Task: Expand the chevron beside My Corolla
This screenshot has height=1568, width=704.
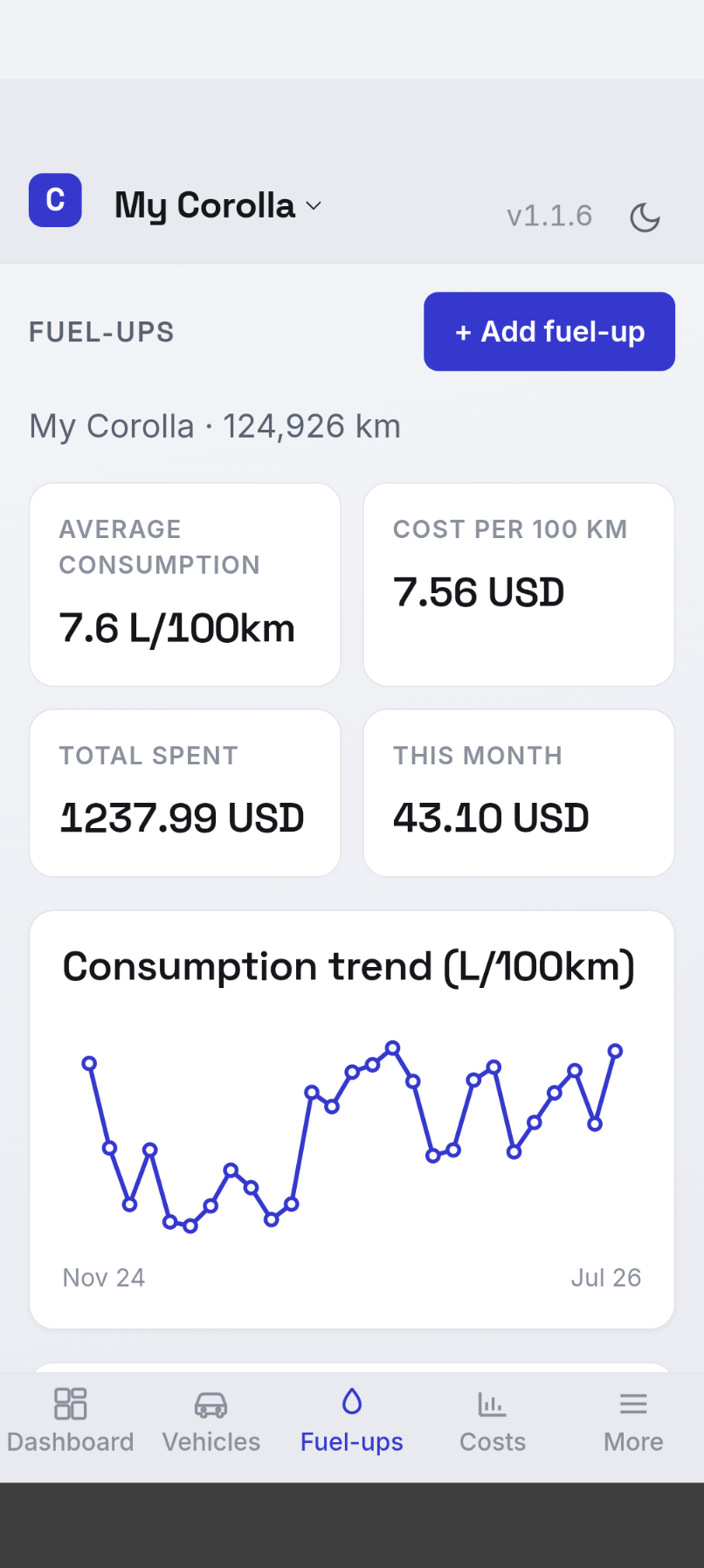Action: pyautogui.click(x=314, y=206)
